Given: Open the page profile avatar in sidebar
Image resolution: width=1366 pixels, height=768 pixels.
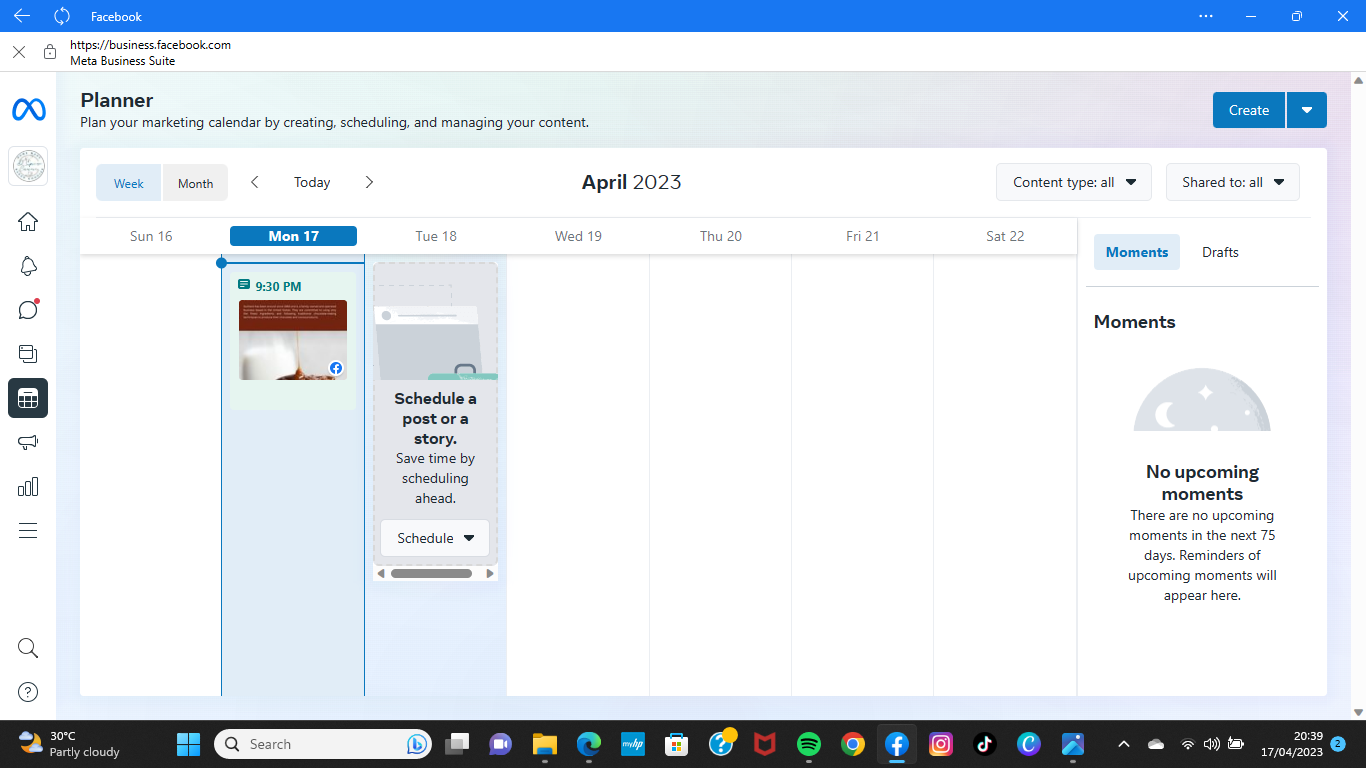Looking at the screenshot, I should (28, 165).
